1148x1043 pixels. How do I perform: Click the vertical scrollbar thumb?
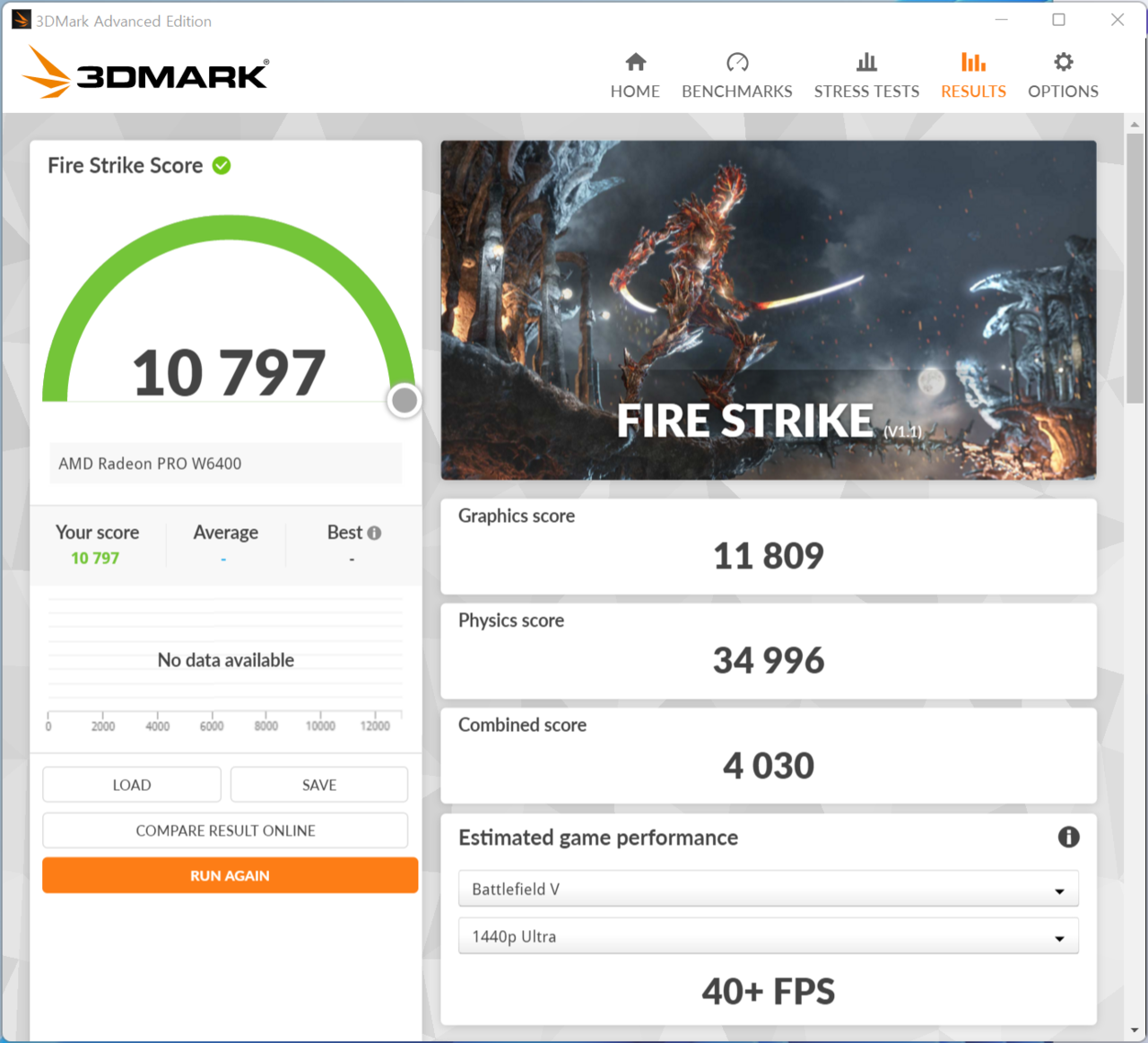[x=1135, y=267]
